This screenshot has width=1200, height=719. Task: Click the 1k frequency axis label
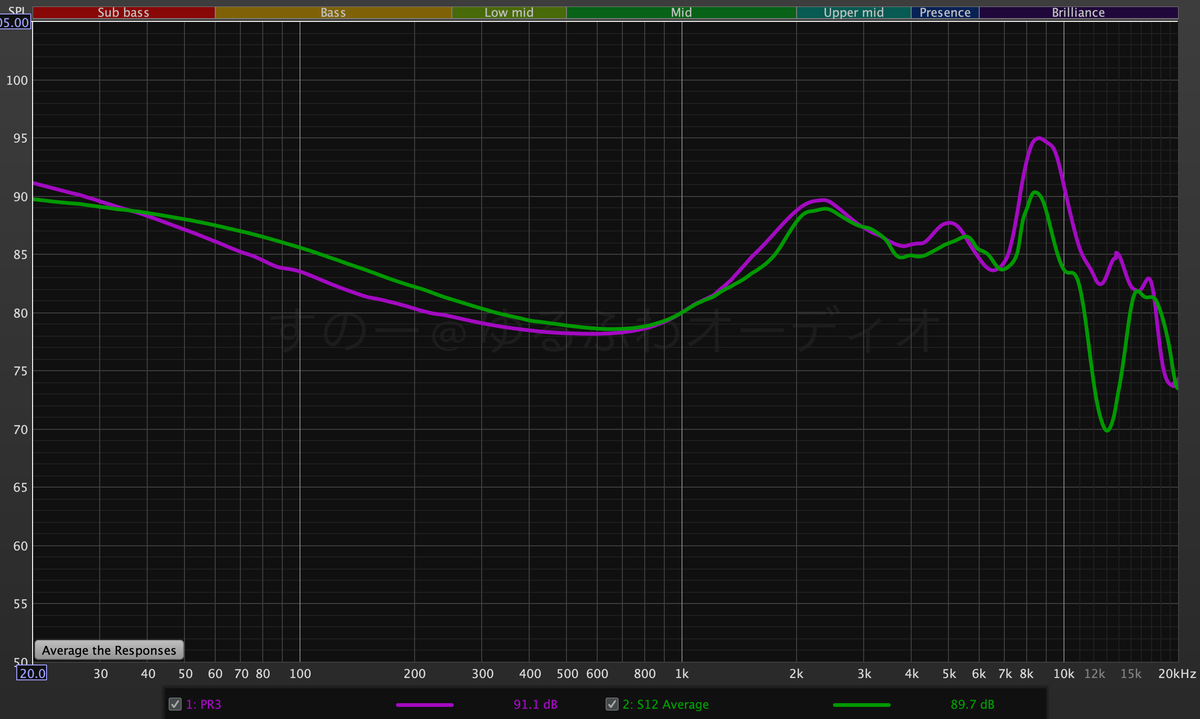click(x=681, y=674)
